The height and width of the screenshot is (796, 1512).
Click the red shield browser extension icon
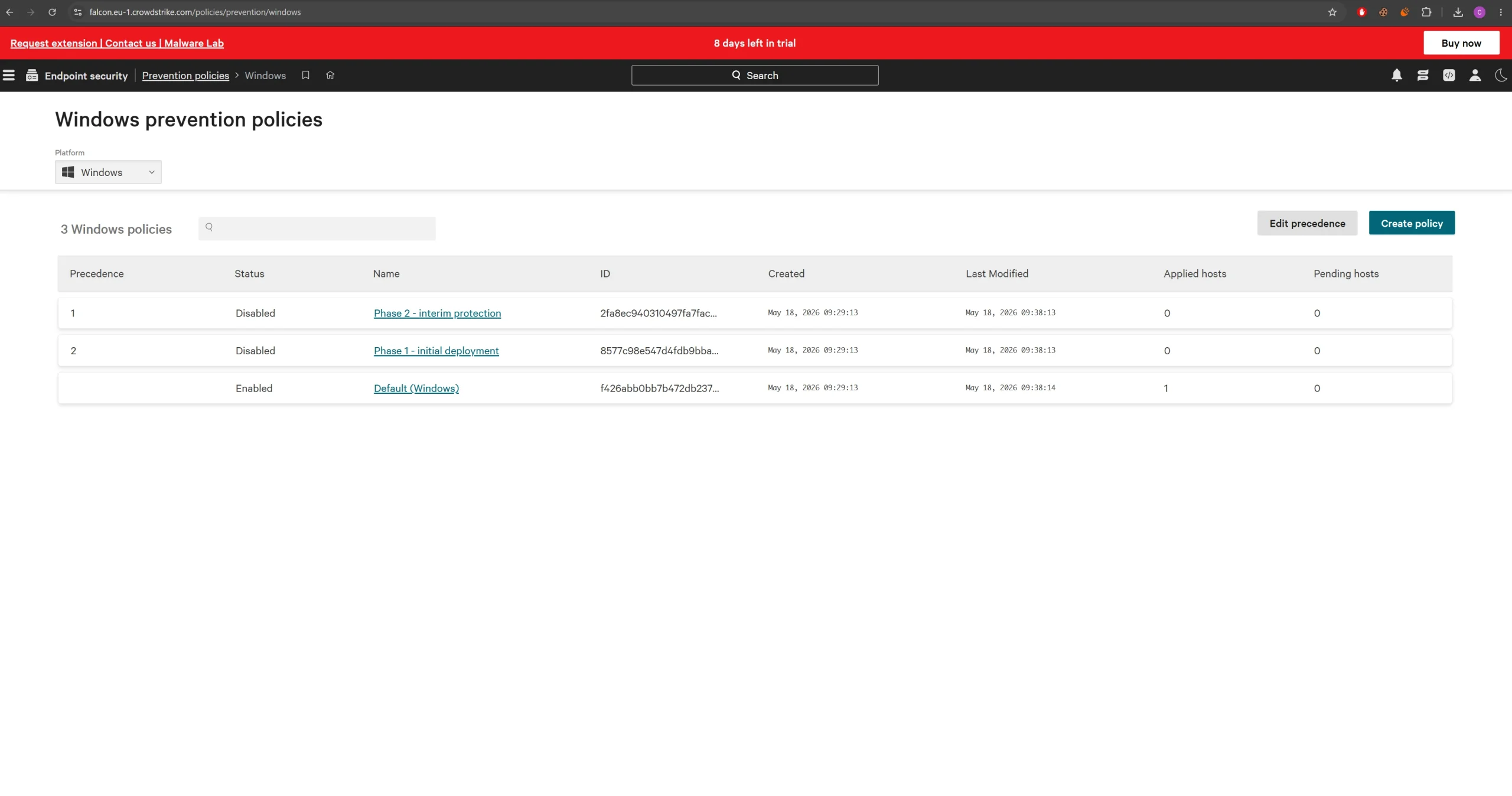pyautogui.click(x=1362, y=12)
